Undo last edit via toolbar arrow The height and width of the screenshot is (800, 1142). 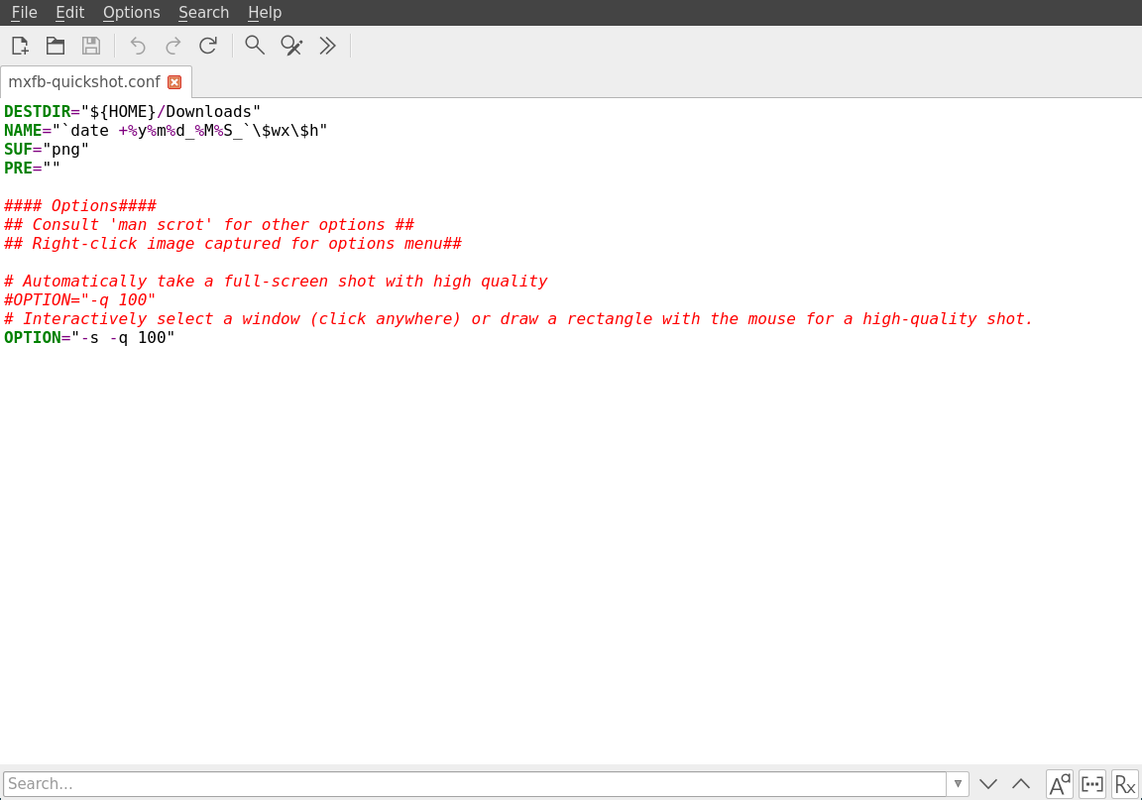pyautogui.click(x=138, y=46)
